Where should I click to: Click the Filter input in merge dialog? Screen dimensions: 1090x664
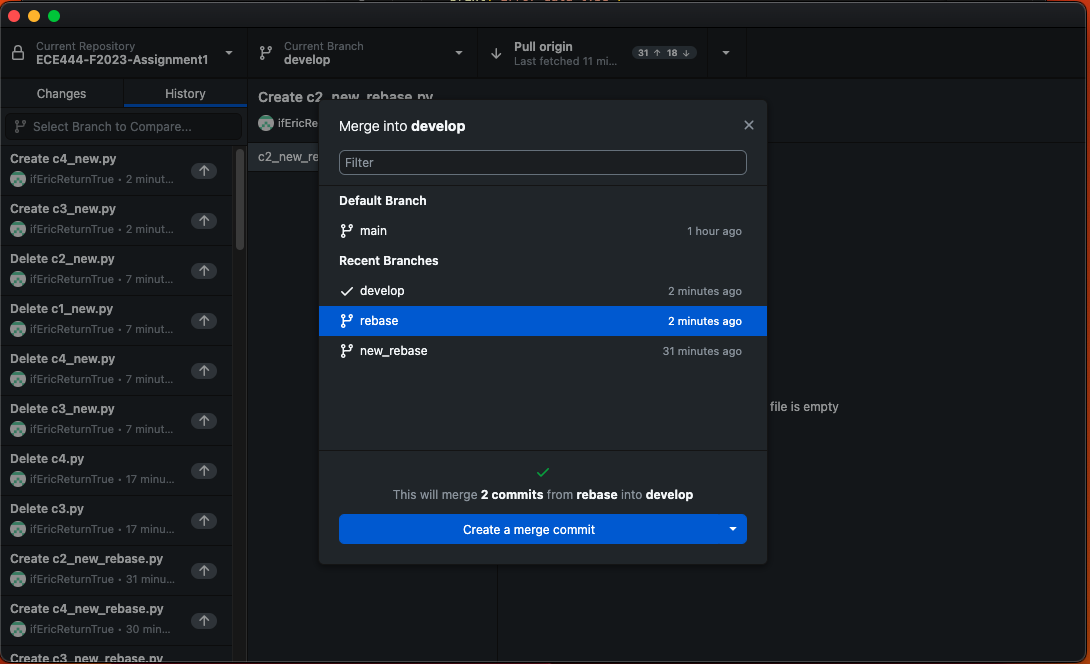543,163
